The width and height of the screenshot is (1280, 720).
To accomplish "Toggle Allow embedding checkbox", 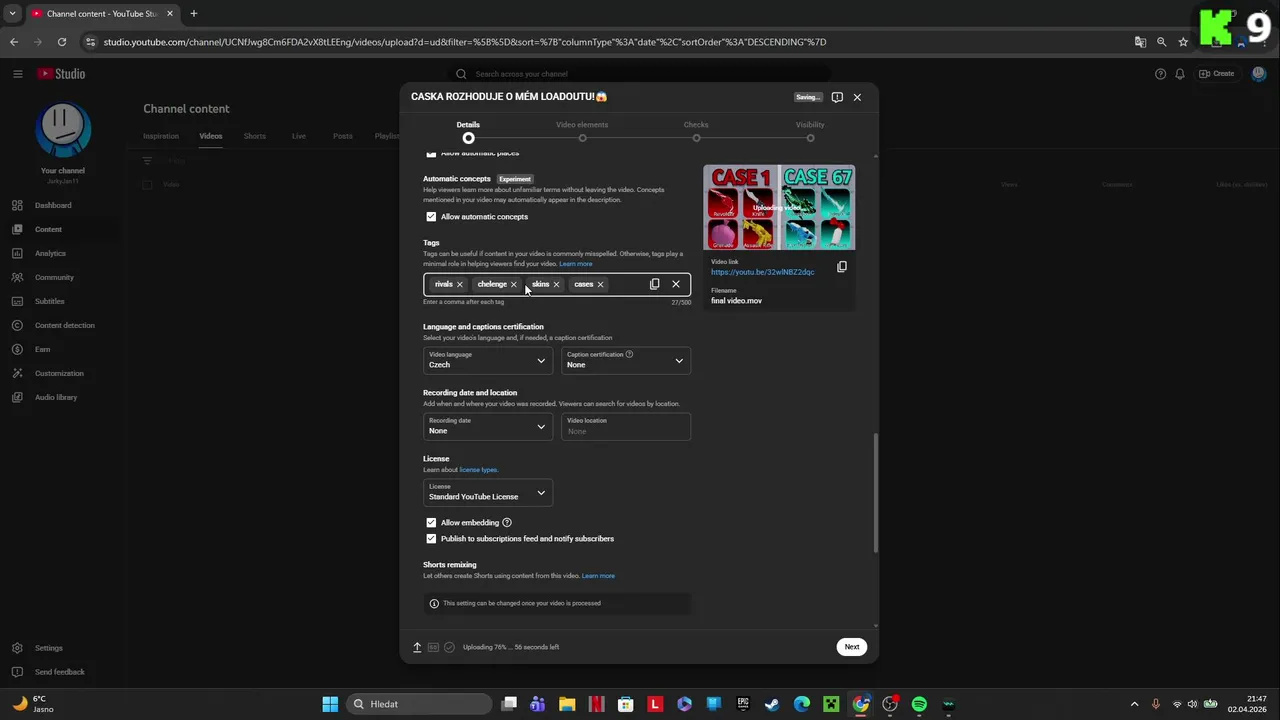I will click(431, 523).
